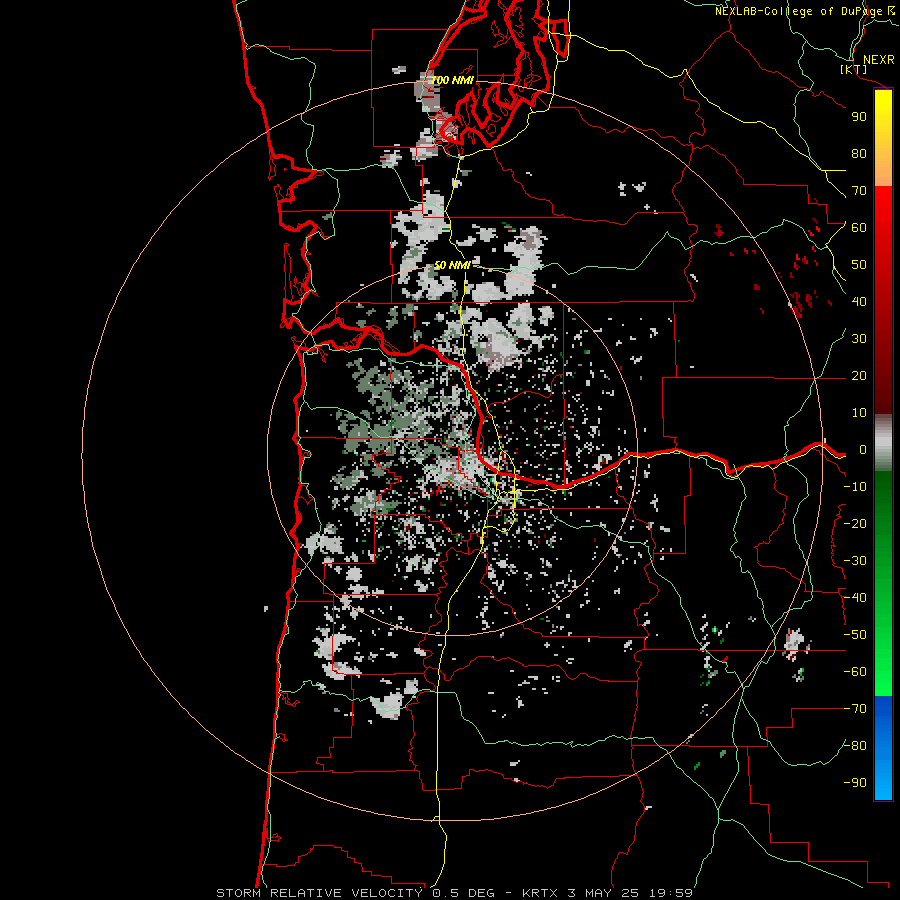Click the -80 value on velocity scale
Image resolution: width=900 pixels, height=900 pixels.
click(855, 746)
